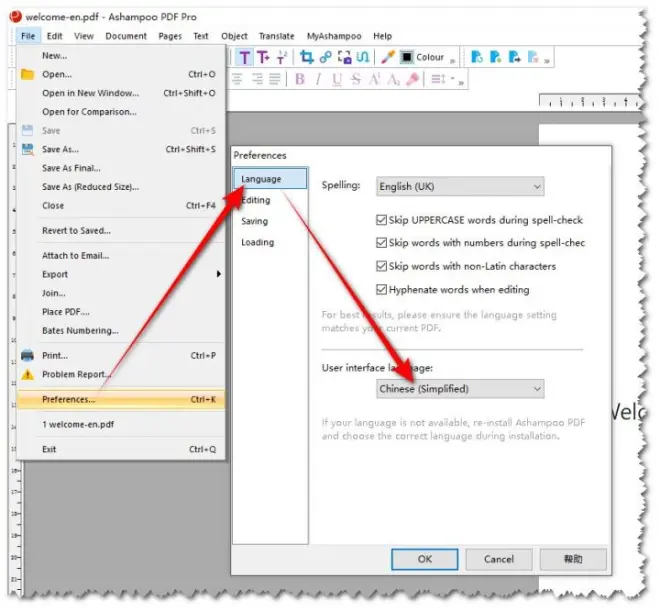
Task: Choose Save As... in File menu
Action: (121, 149)
